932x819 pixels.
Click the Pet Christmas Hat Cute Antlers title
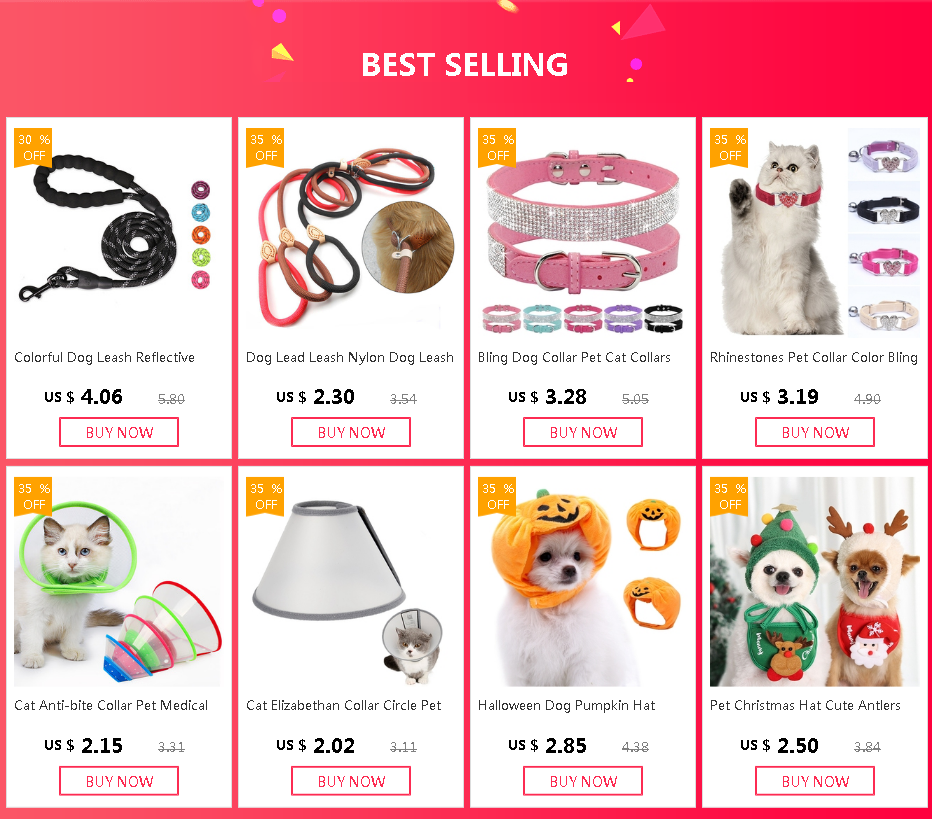[805, 705]
